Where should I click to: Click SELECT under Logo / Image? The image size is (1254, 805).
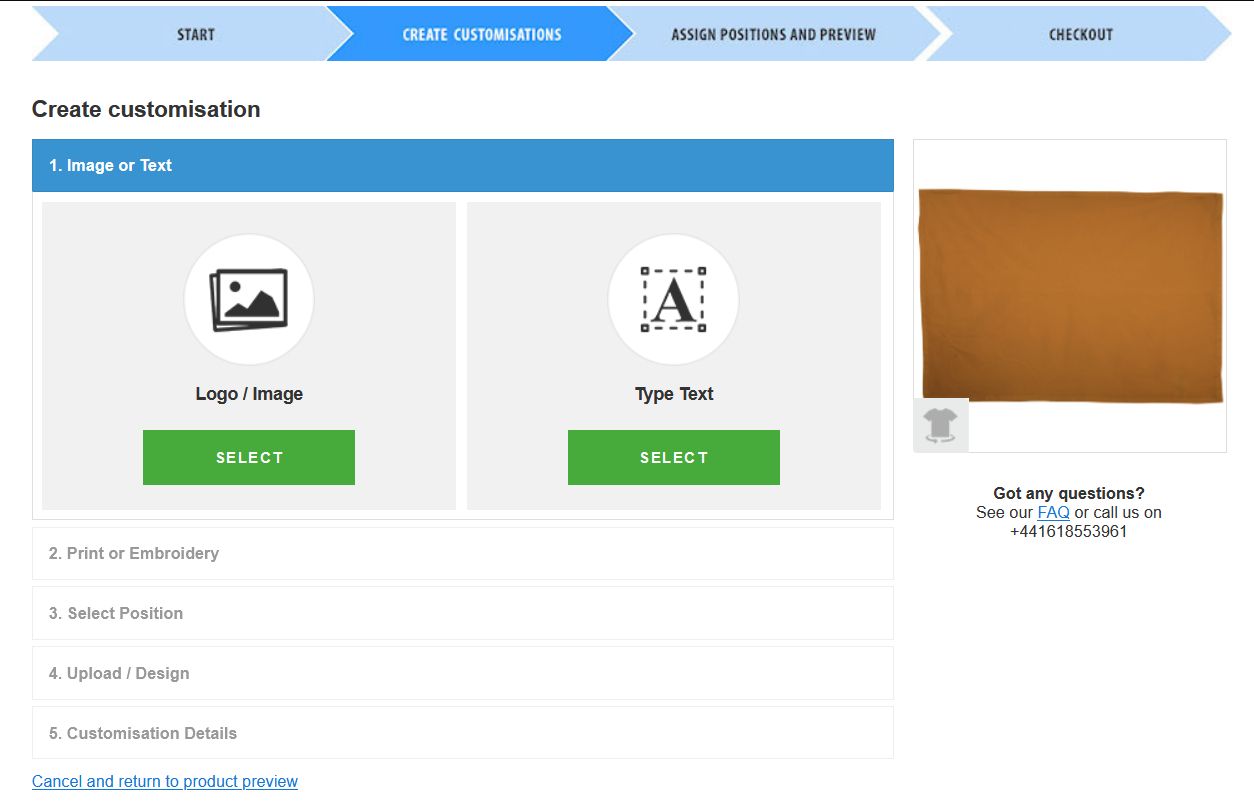coord(248,457)
